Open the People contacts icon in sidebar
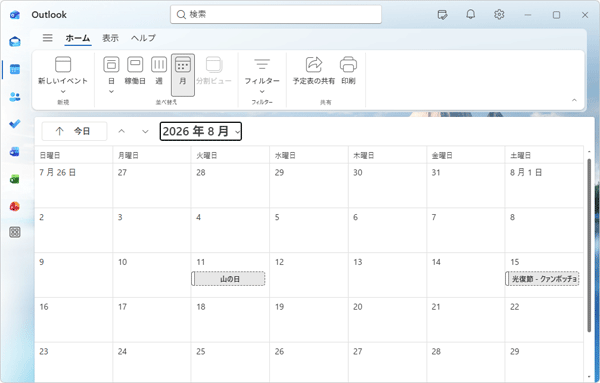The height and width of the screenshot is (383, 600). (15, 97)
